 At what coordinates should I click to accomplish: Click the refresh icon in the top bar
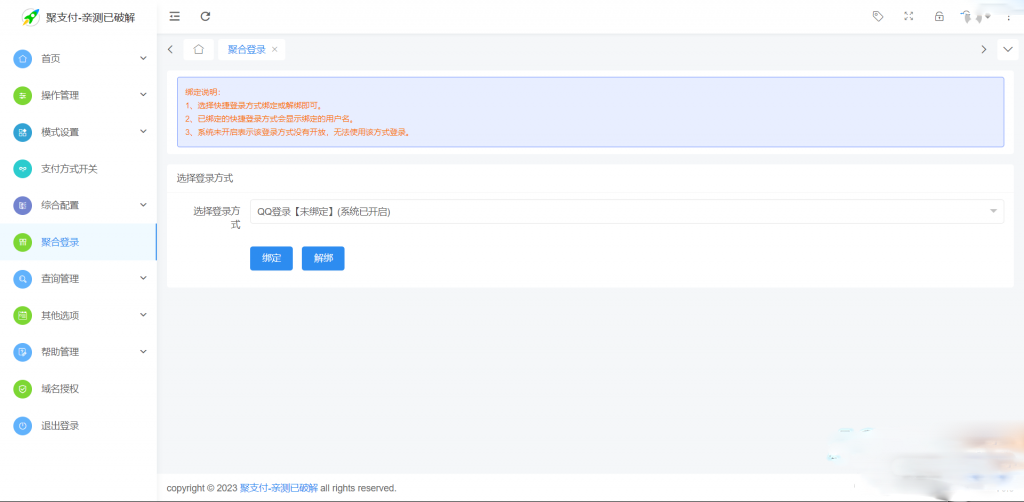point(205,16)
